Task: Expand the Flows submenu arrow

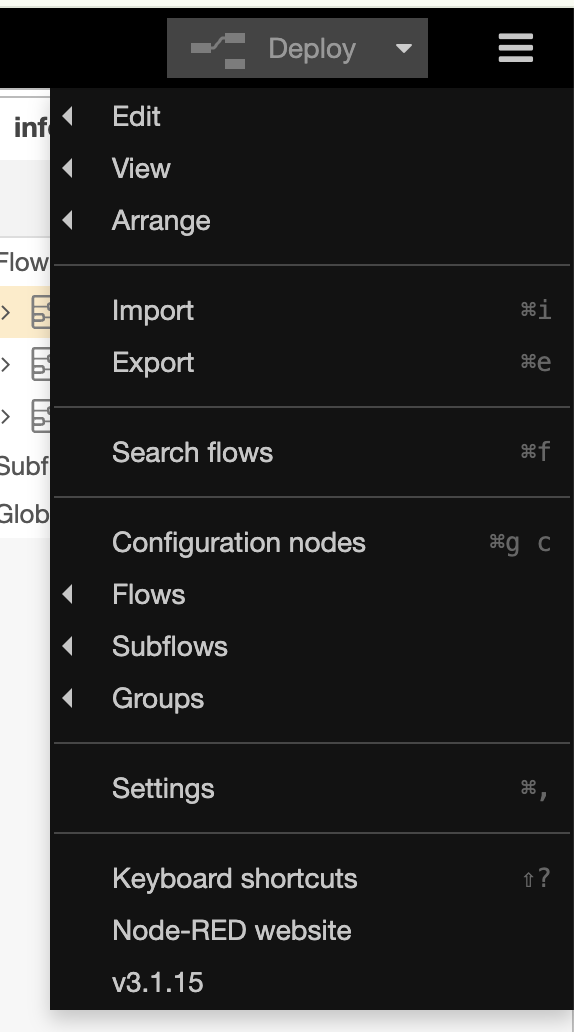Action: pos(67,594)
